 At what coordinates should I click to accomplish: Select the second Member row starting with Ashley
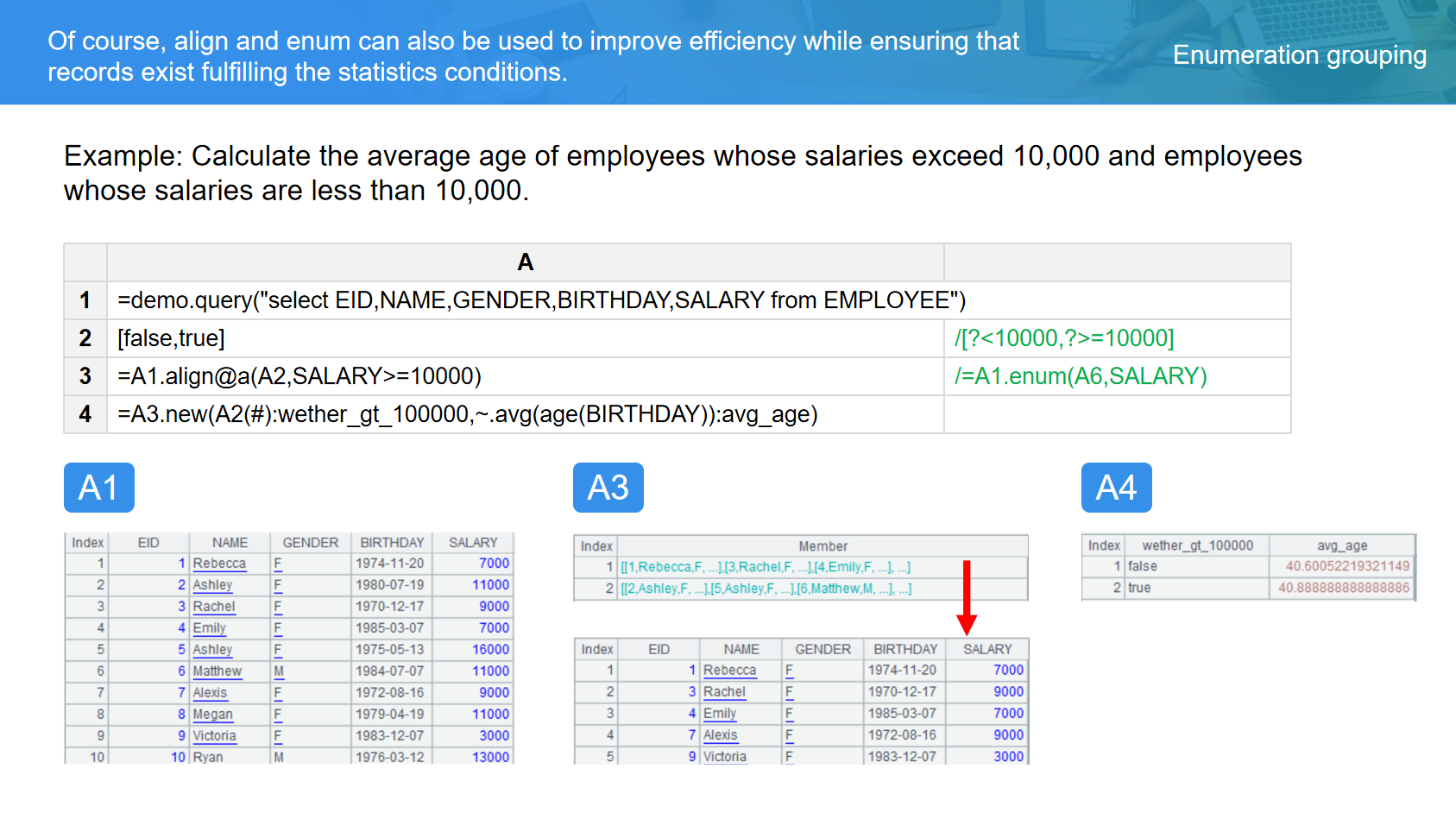point(765,589)
